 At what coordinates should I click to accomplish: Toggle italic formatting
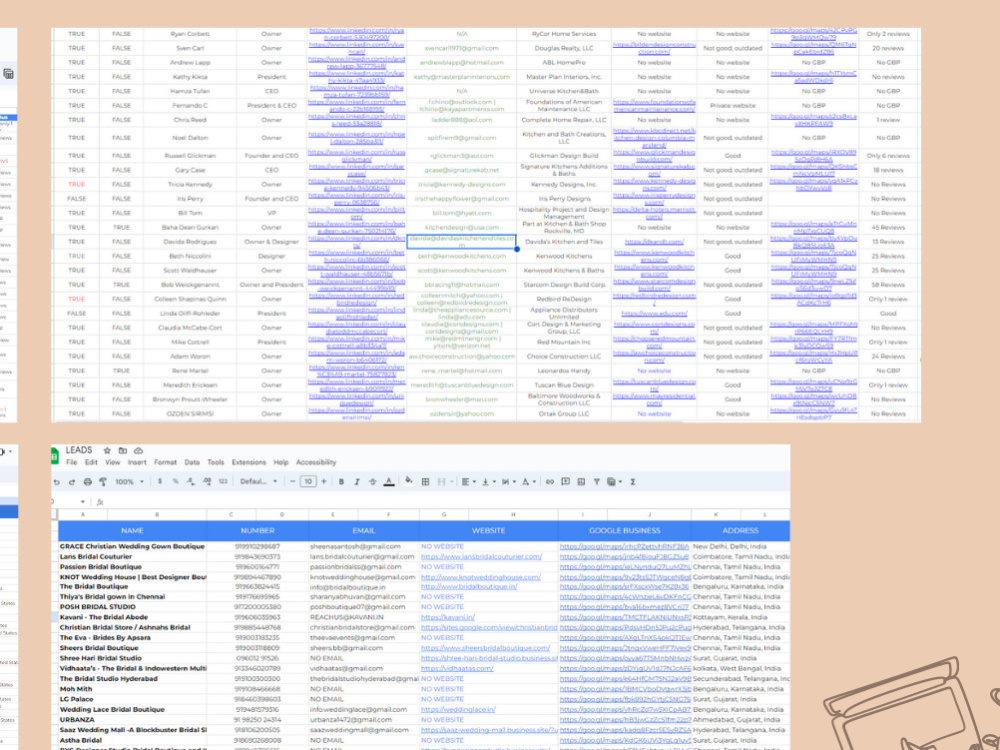pos(357,482)
